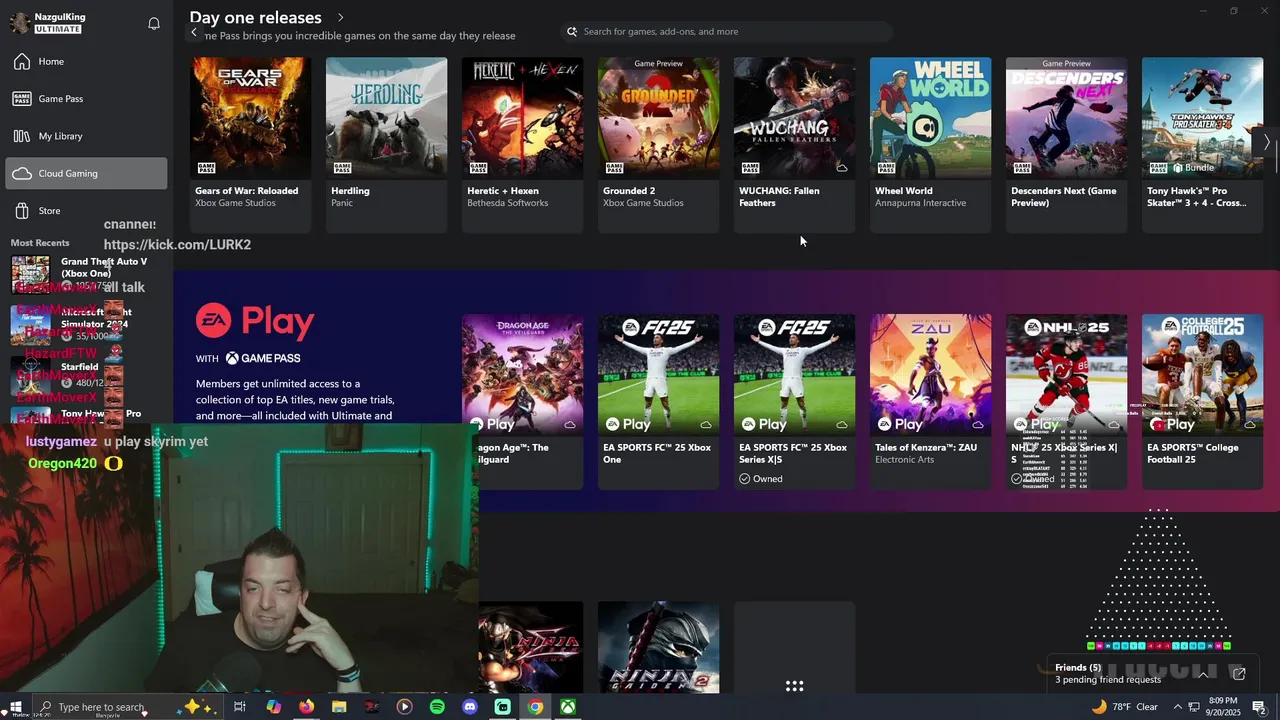
Task: Launch Copilot from the taskbar
Action: coord(274,707)
